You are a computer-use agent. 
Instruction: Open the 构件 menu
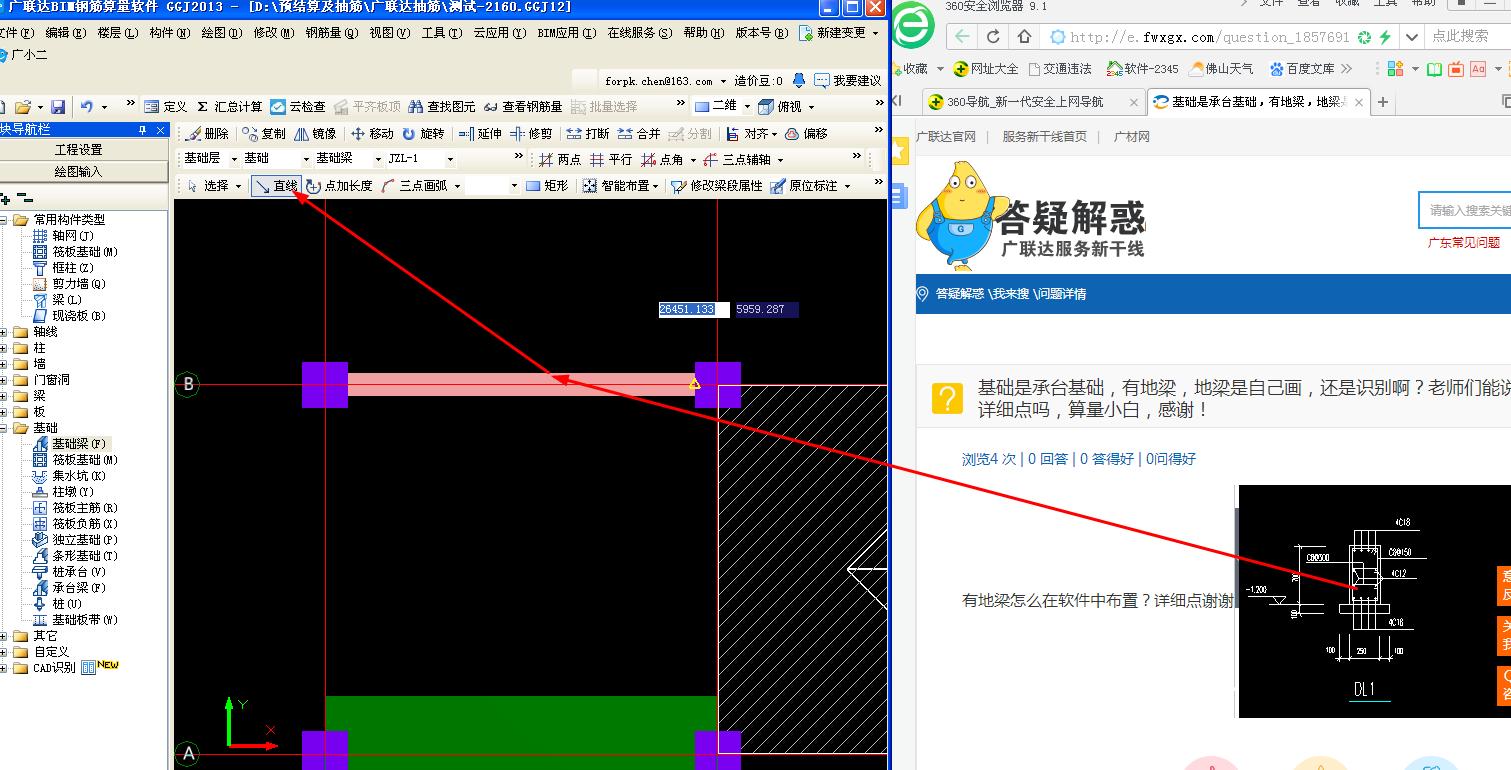tap(170, 33)
